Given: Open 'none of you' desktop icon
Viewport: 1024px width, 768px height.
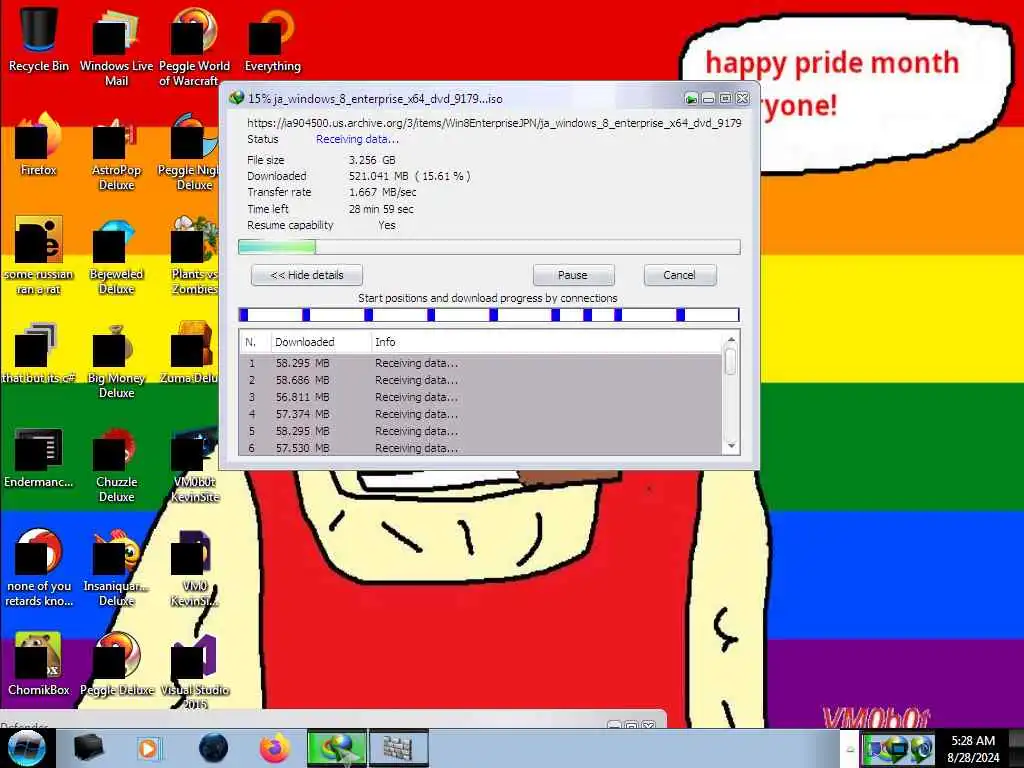Looking at the screenshot, I should point(39,567).
